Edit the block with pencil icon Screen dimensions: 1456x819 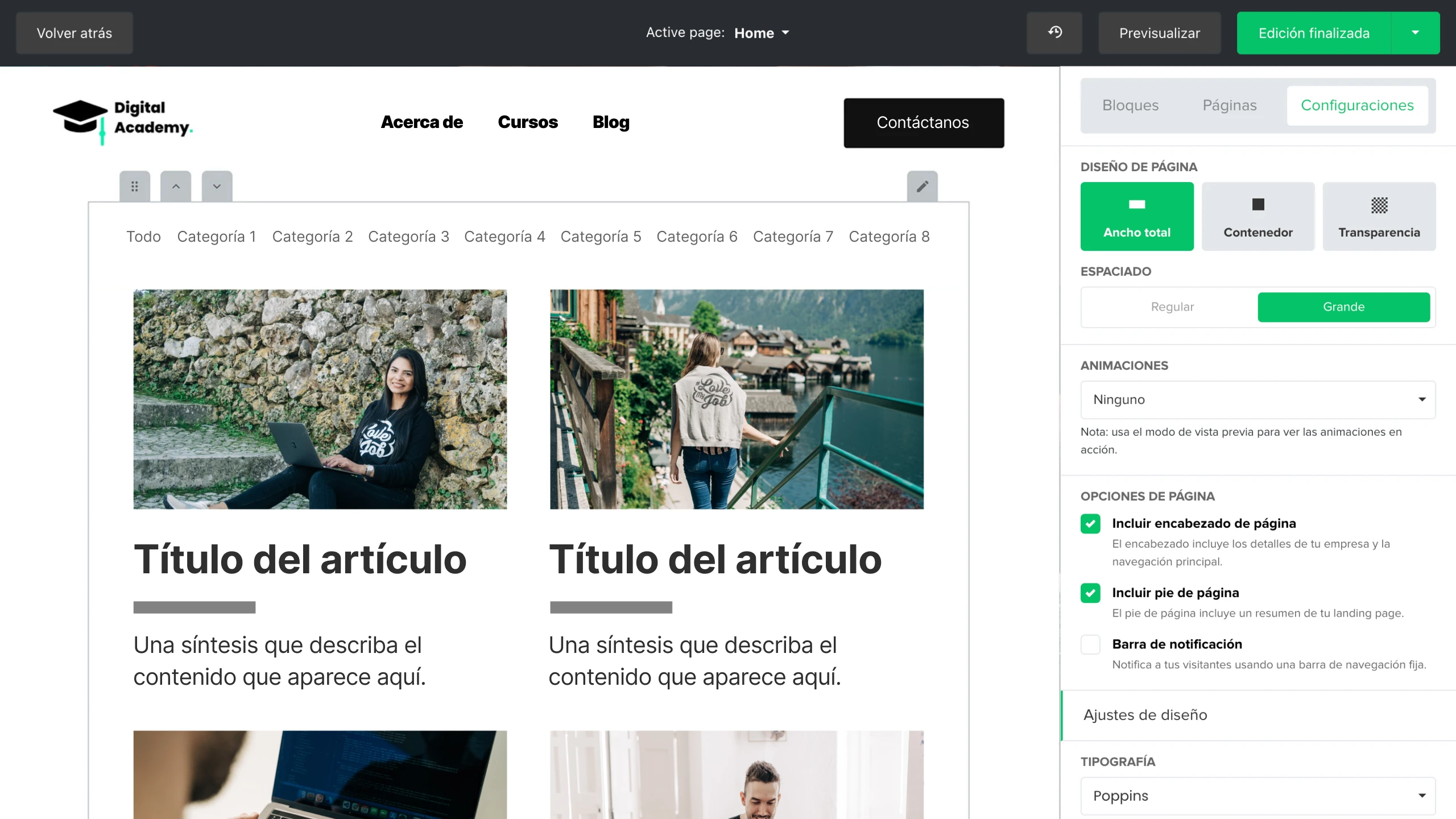pyautogui.click(x=922, y=187)
